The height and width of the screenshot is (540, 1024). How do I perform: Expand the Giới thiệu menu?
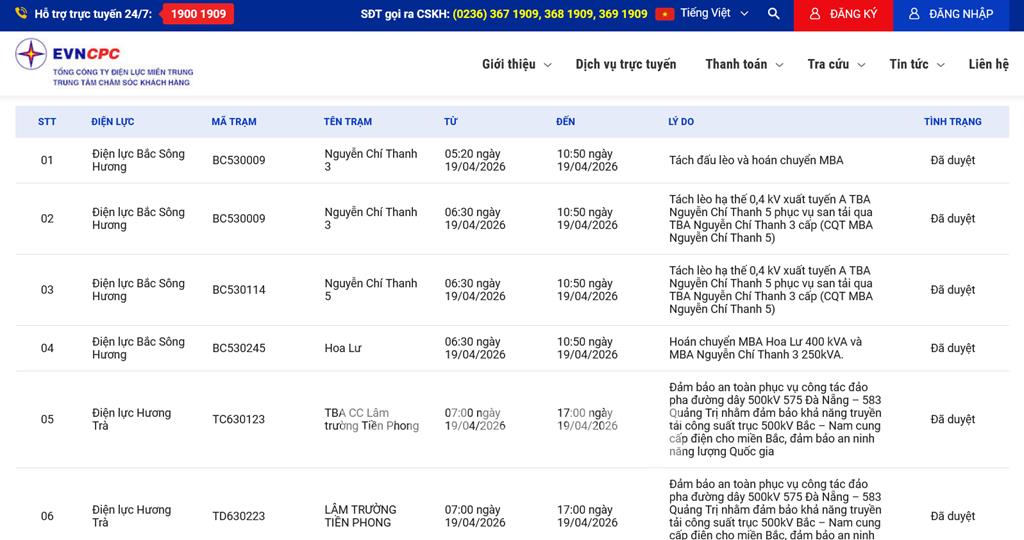tap(516, 64)
